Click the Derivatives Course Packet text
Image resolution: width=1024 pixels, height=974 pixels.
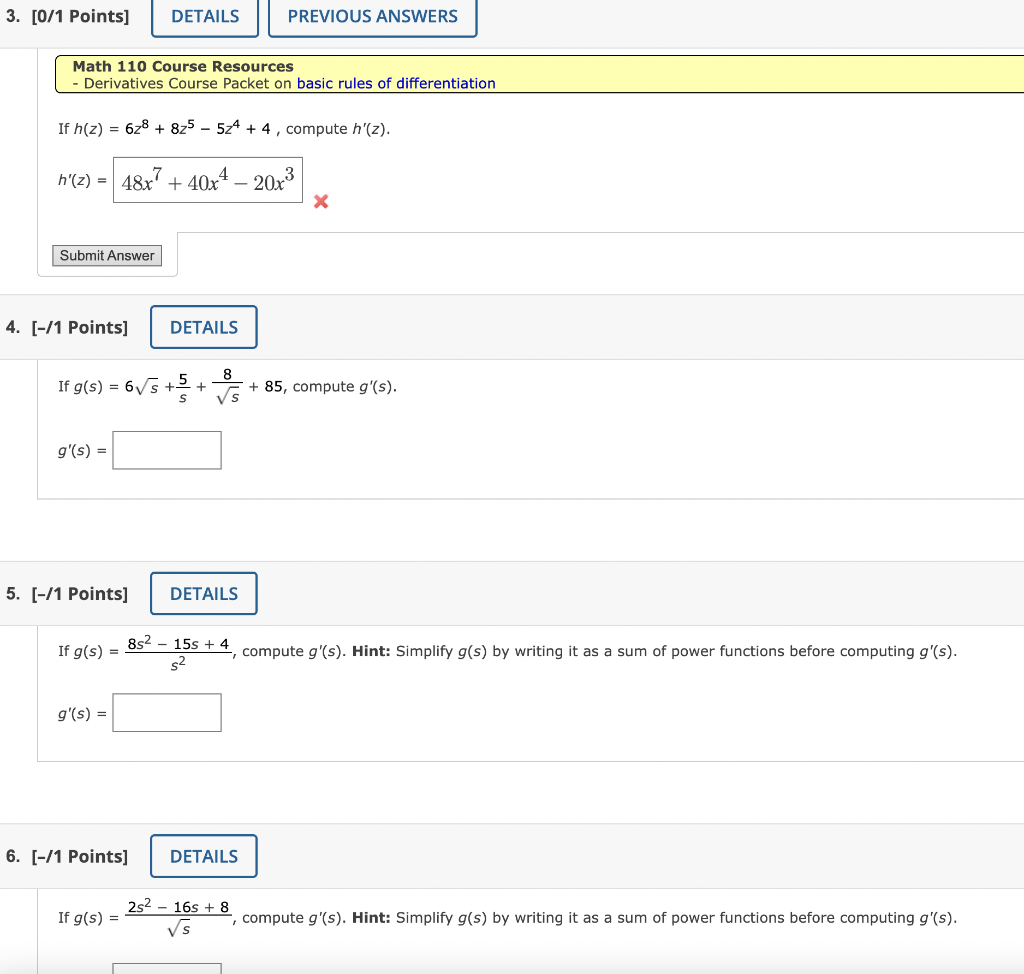(180, 83)
